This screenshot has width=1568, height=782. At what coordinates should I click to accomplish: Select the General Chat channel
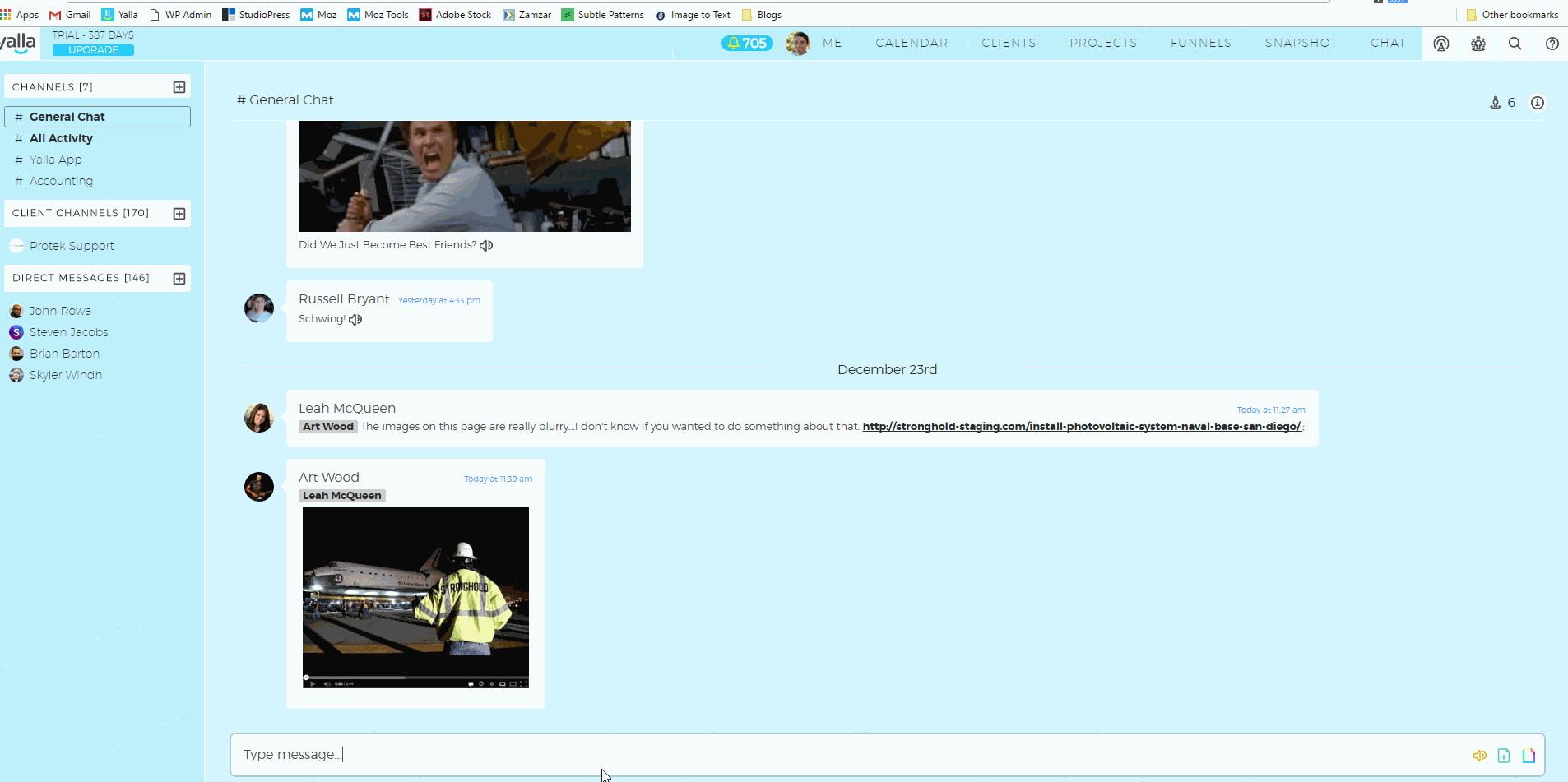coord(97,117)
